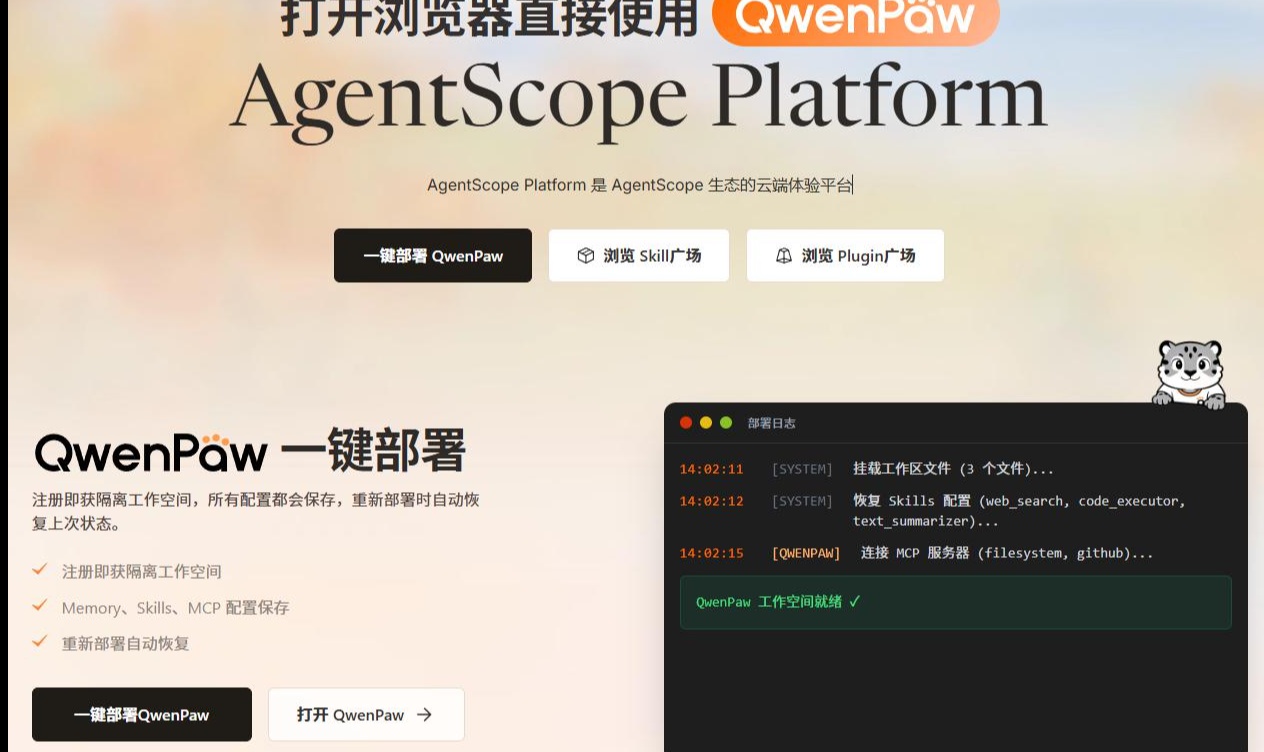
Task: Click the 14:02:11 timestamp log entry
Action: 712,469
